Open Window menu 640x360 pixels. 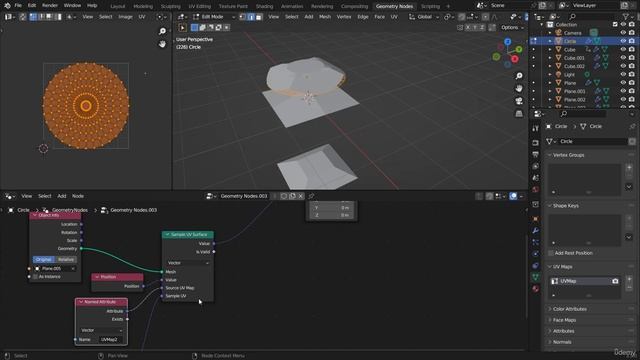pos(72,6)
